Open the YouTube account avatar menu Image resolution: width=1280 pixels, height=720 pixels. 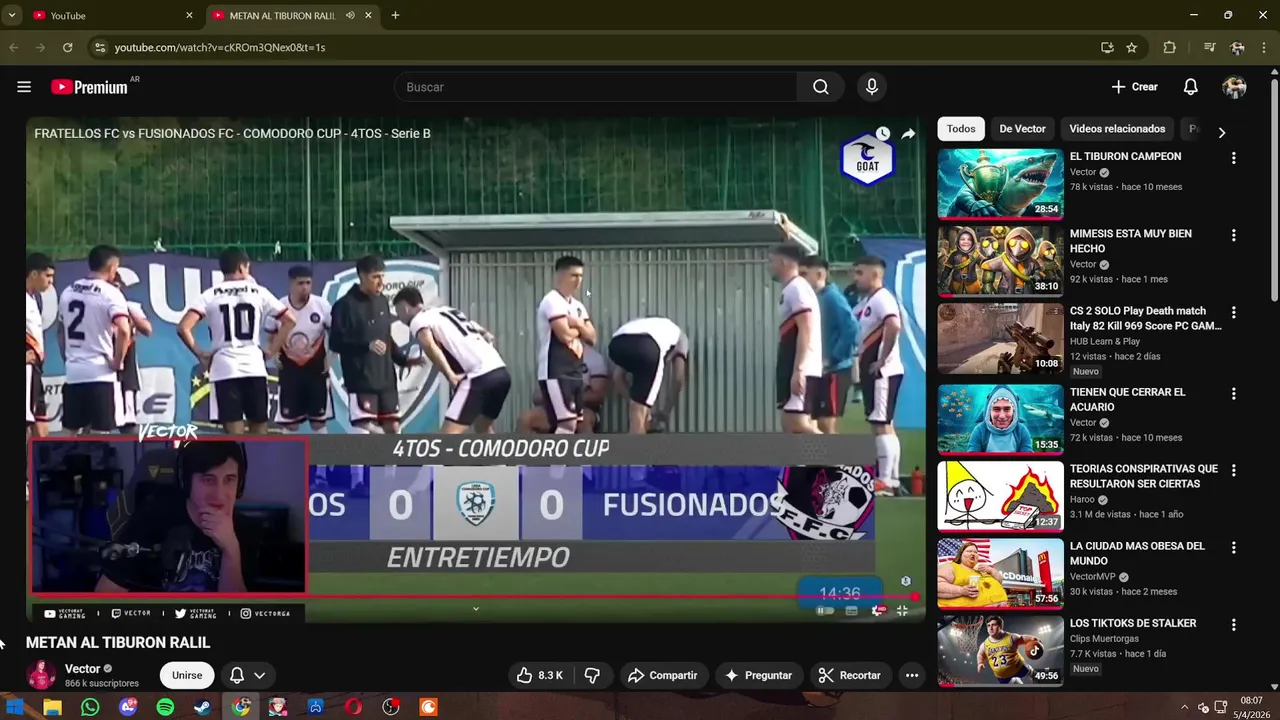tap(1234, 87)
